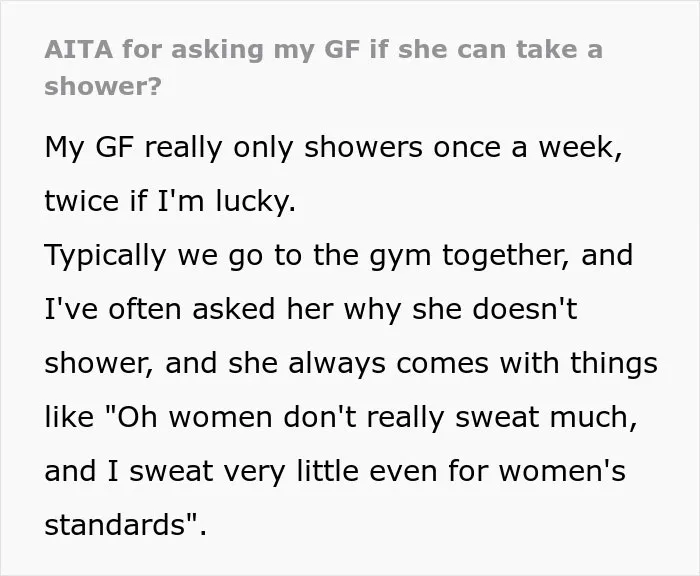Viewport: 700px width, 576px height.
Task: Click the word "Typically" in the post
Action: point(105,256)
